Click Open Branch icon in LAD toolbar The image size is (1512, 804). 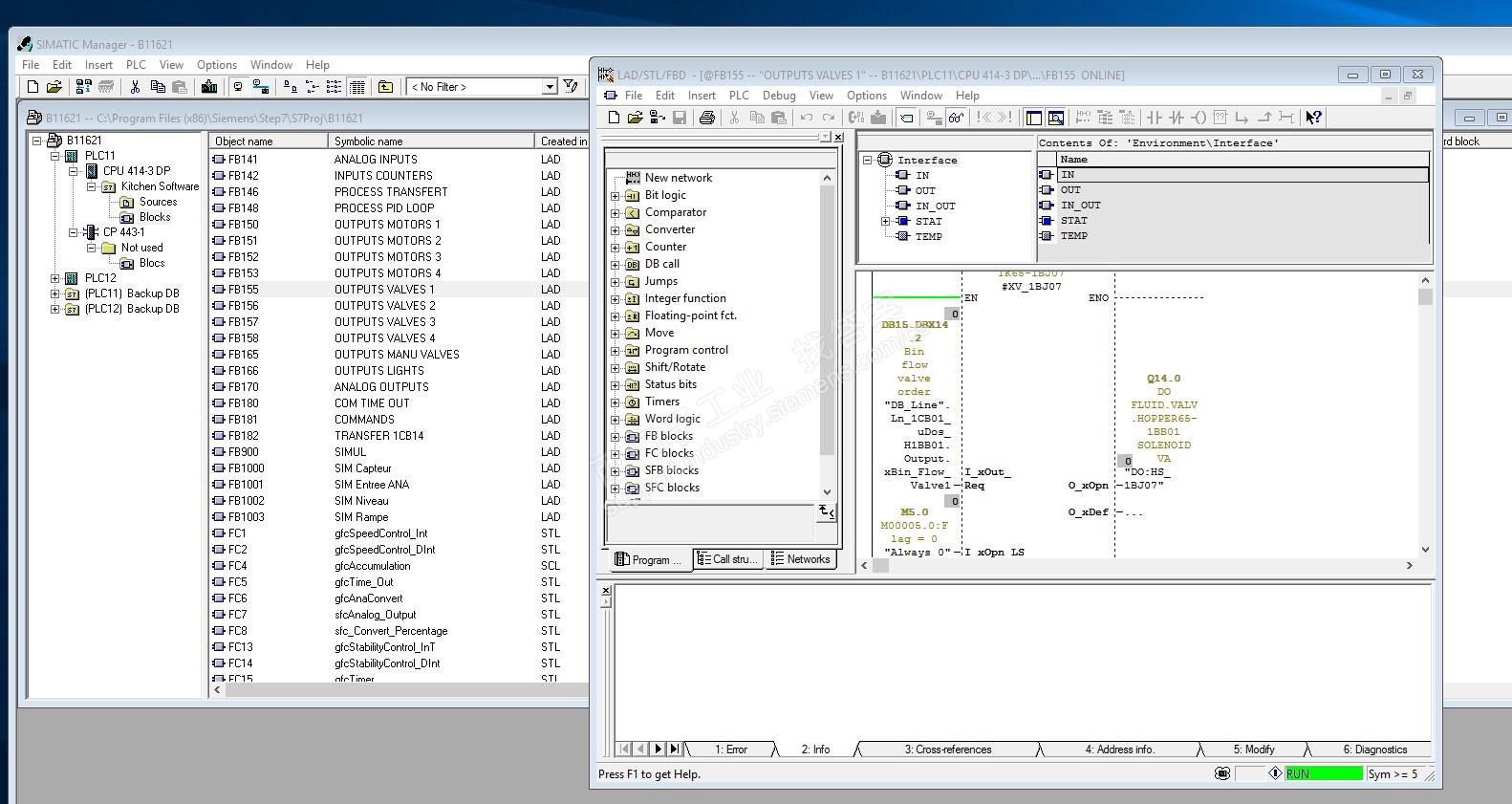(x=1242, y=118)
